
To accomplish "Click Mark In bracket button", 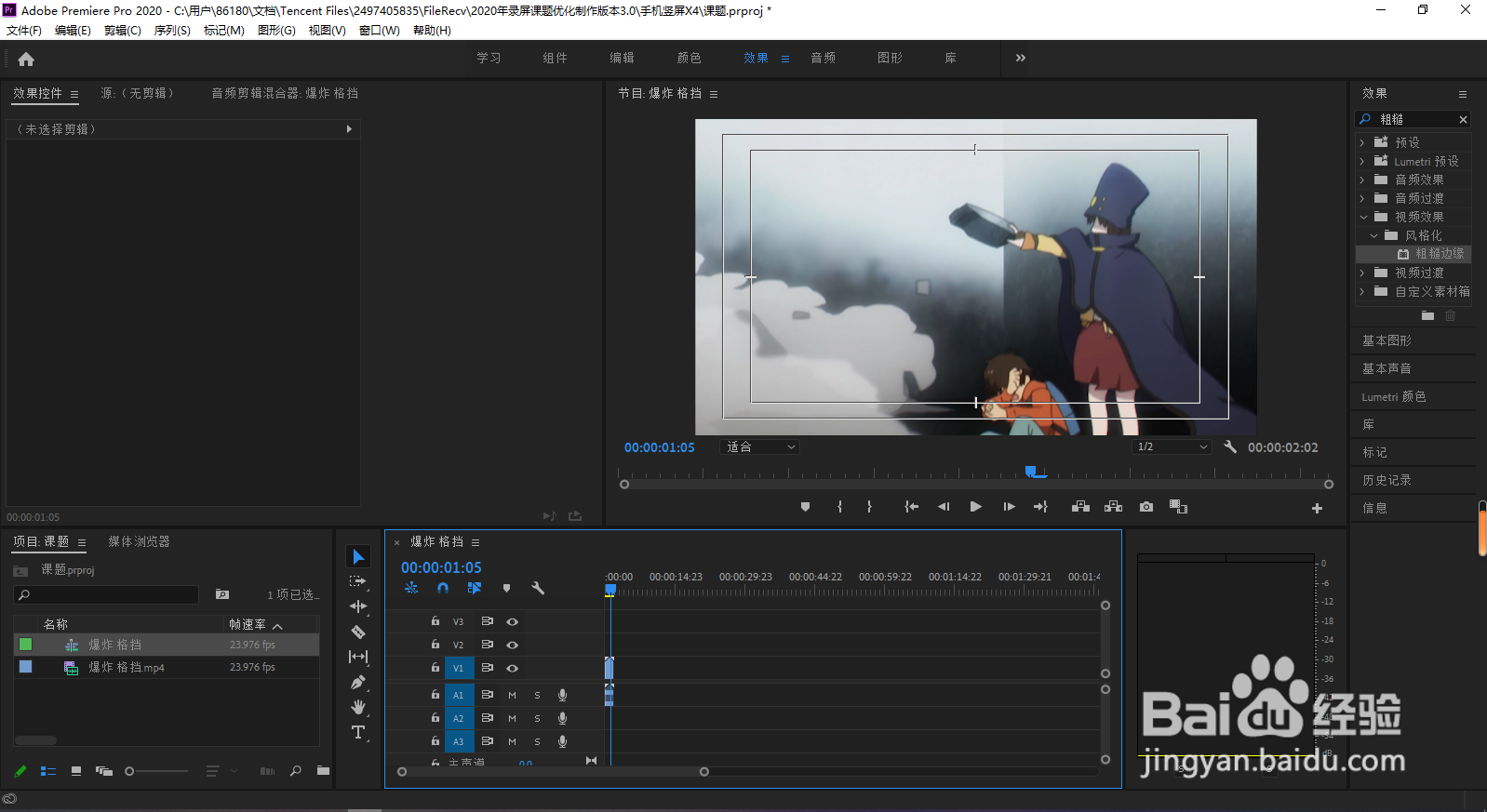I will pyautogui.click(x=839, y=507).
